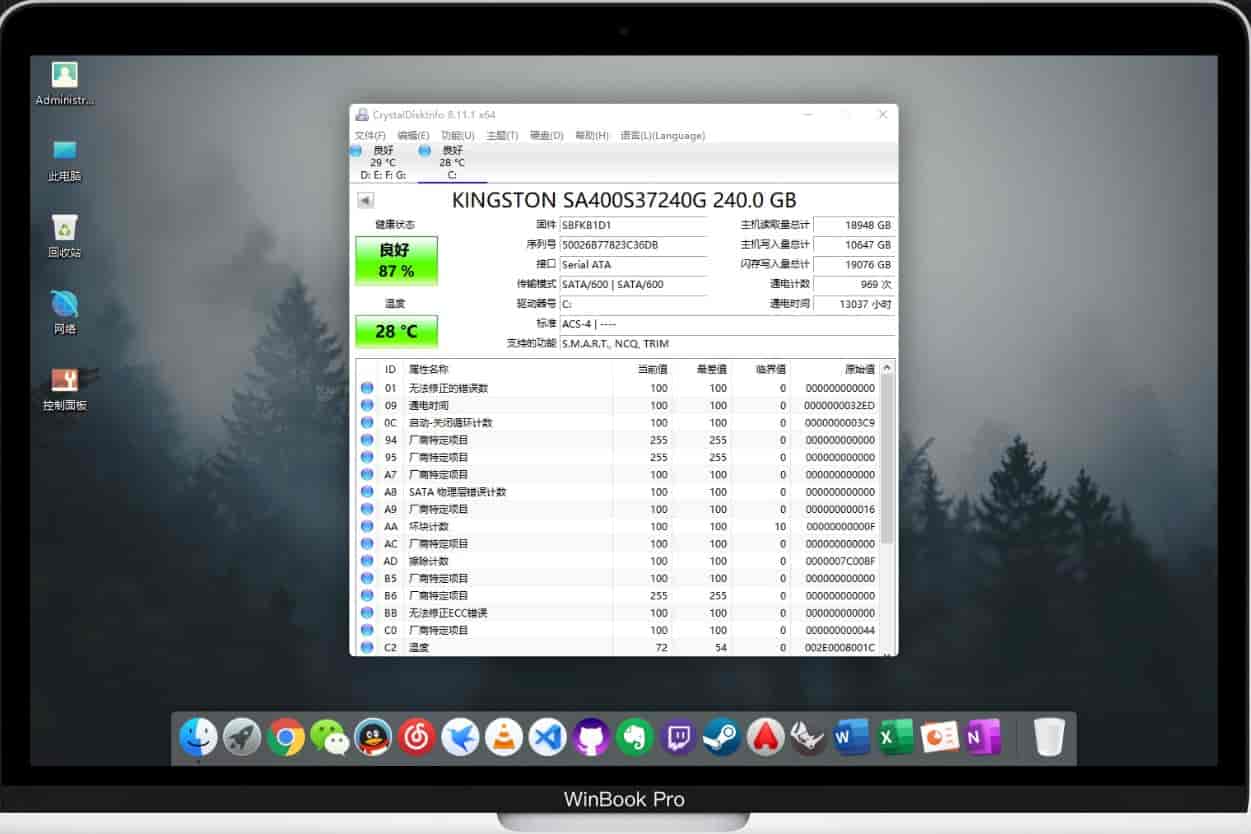This screenshot has width=1251, height=834.
Task: Click the 18948 GB host reads value
Action: (x=853, y=225)
